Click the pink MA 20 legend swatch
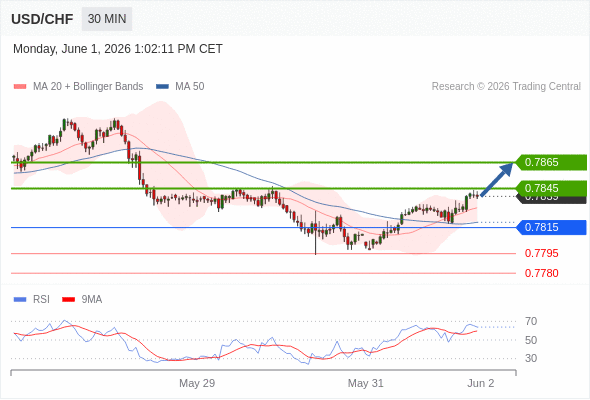Viewport: 590px width, 400px height. click(x=20, y=87)
